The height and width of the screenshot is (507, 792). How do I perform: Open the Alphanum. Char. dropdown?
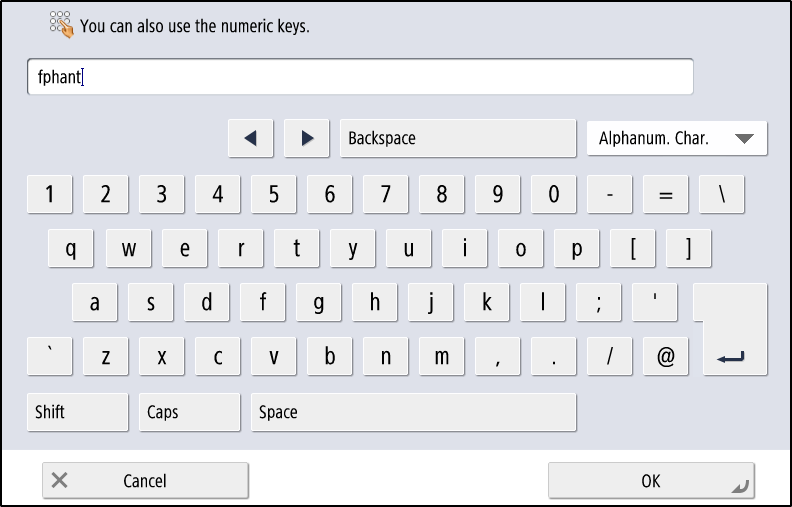coord(677,138)
